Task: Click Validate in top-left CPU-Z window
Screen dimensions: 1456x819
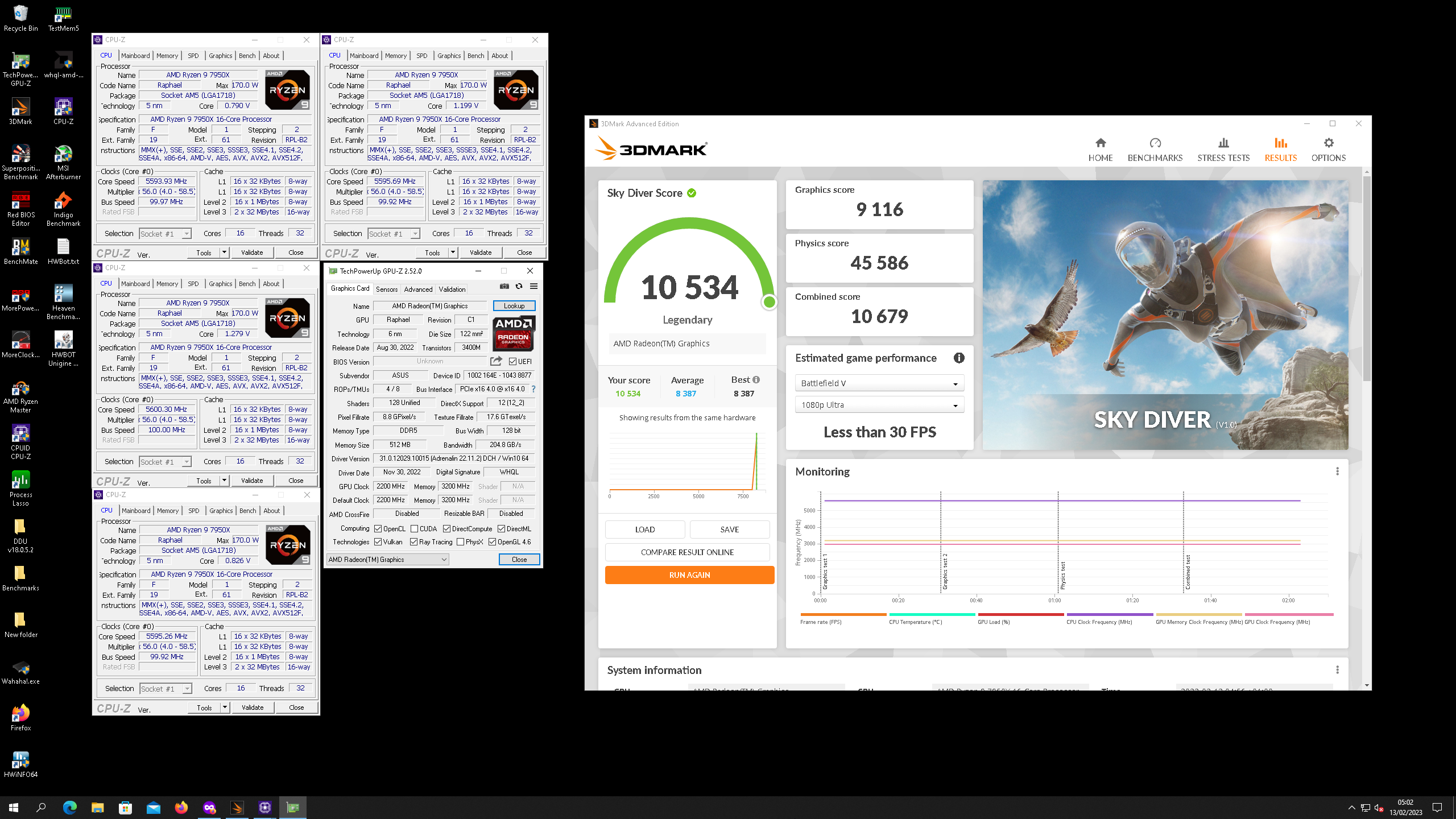Action: coord(252,253)
